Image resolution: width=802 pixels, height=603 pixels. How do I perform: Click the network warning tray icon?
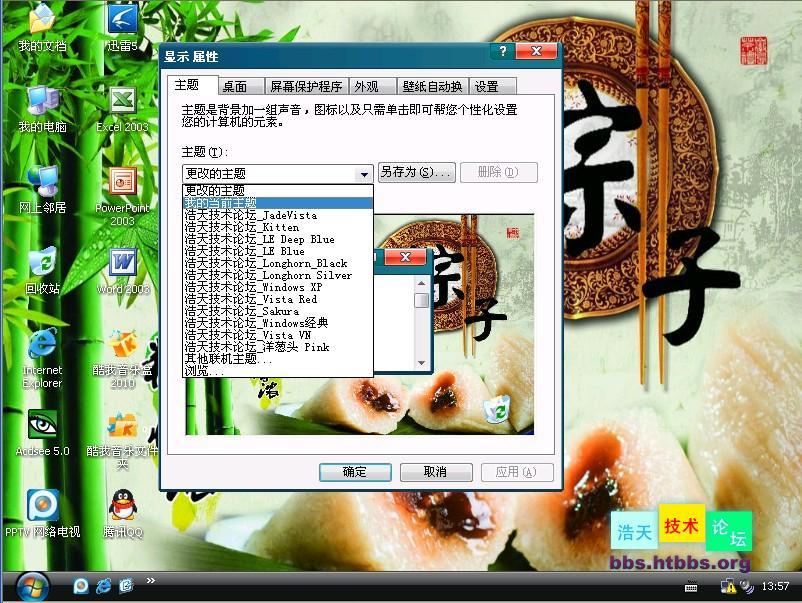point(728,586)
